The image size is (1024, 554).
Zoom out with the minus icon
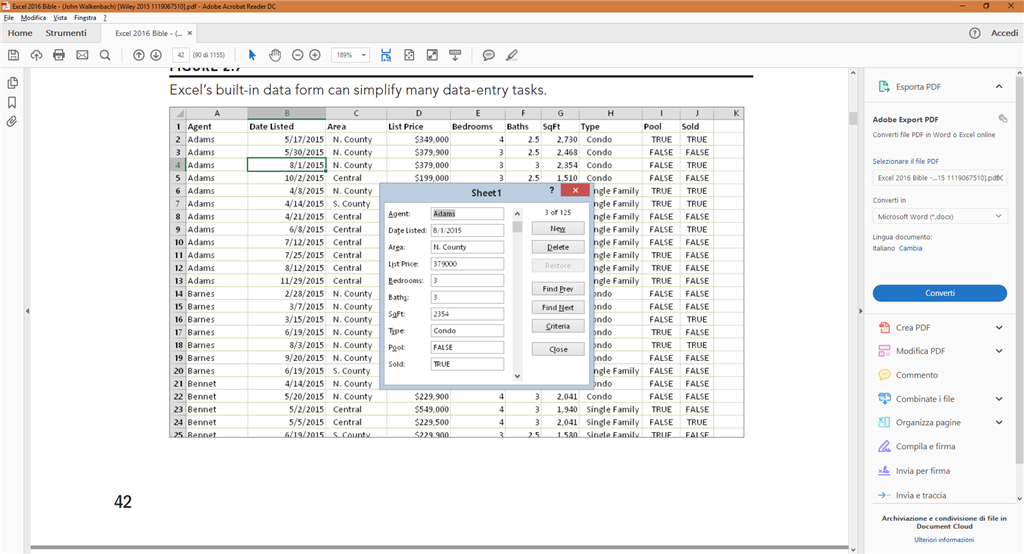(298, 56)
